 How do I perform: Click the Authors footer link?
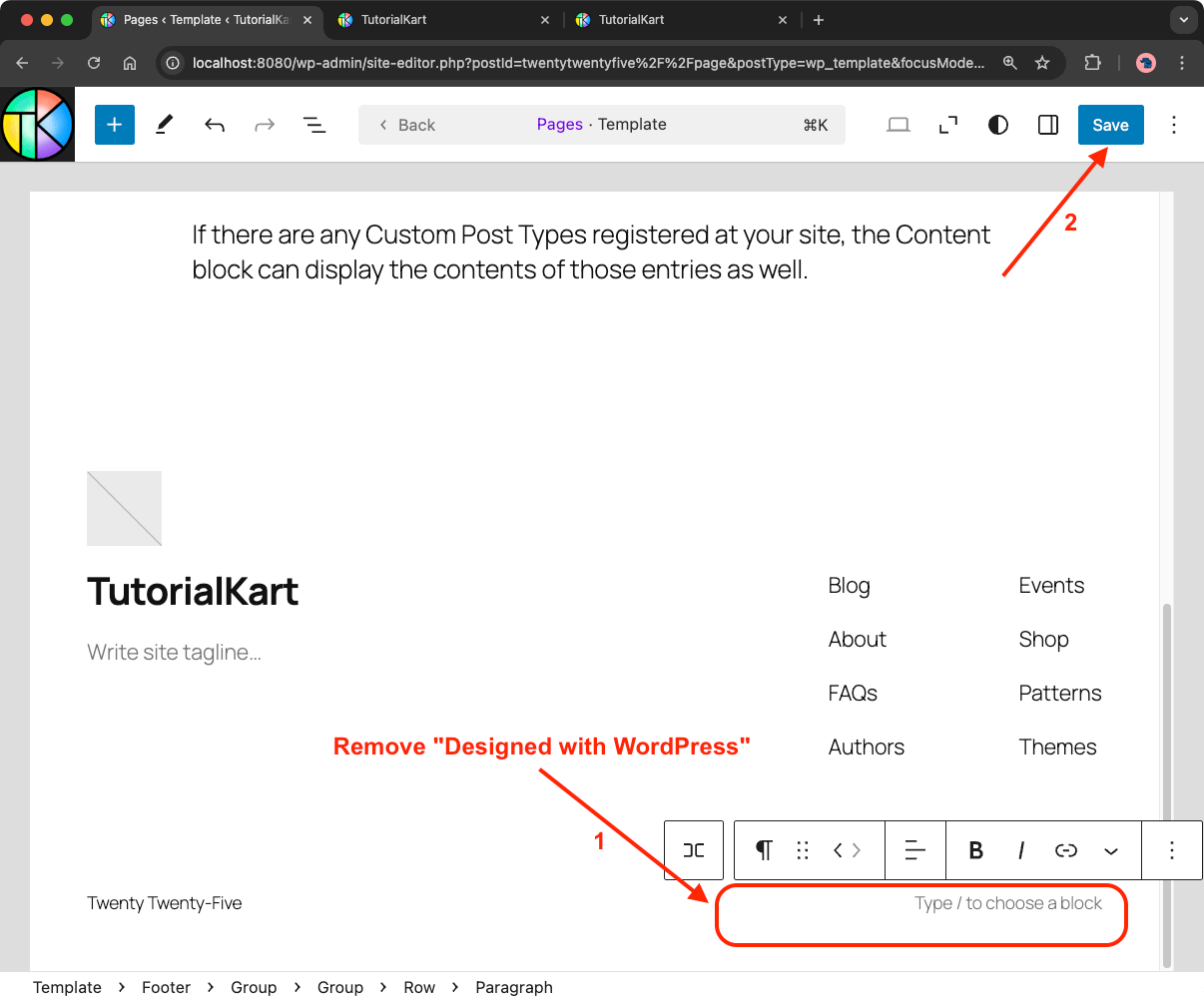tap(867, 748)
